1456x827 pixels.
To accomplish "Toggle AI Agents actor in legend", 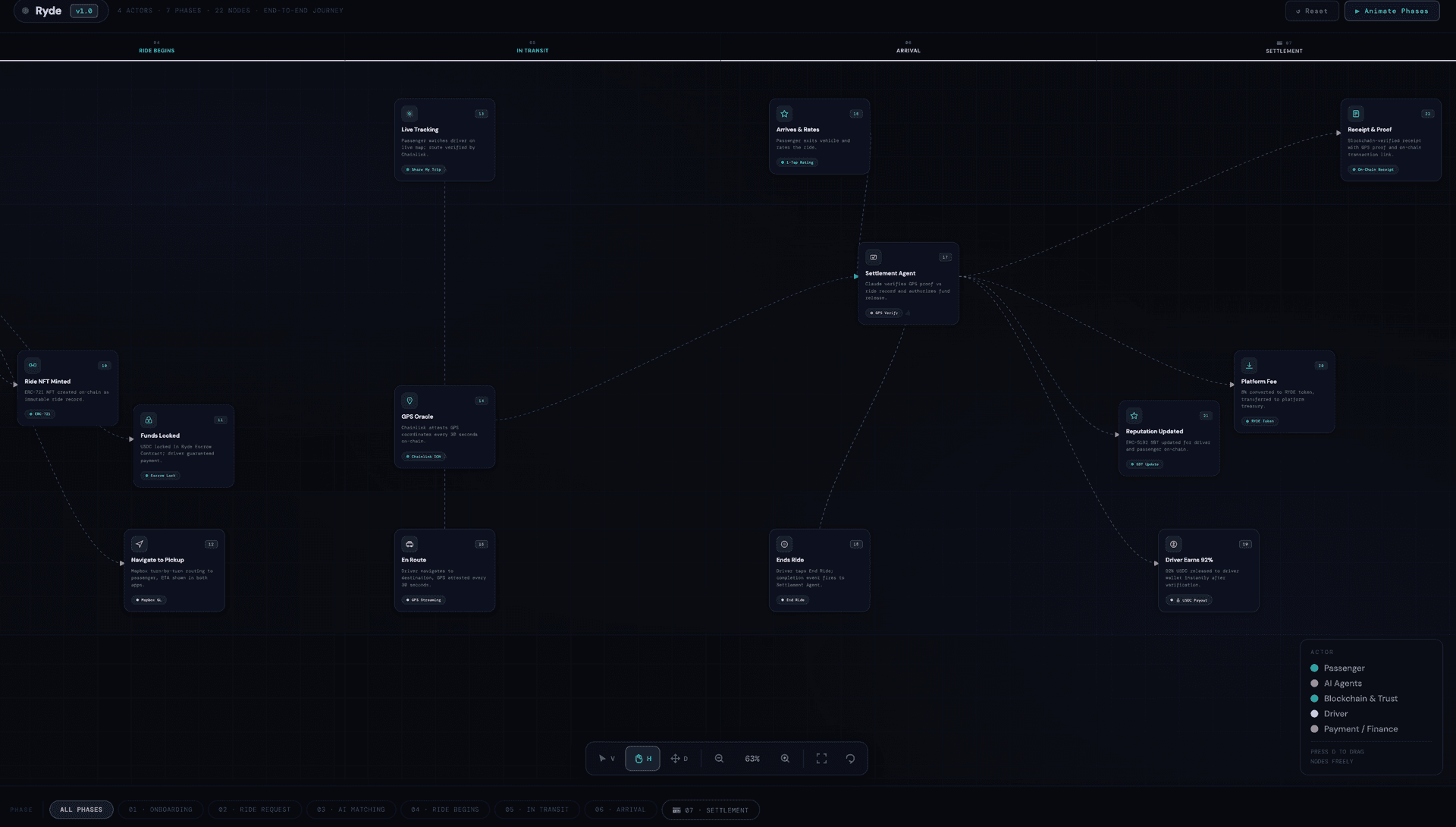I will tap(1336, 683).
